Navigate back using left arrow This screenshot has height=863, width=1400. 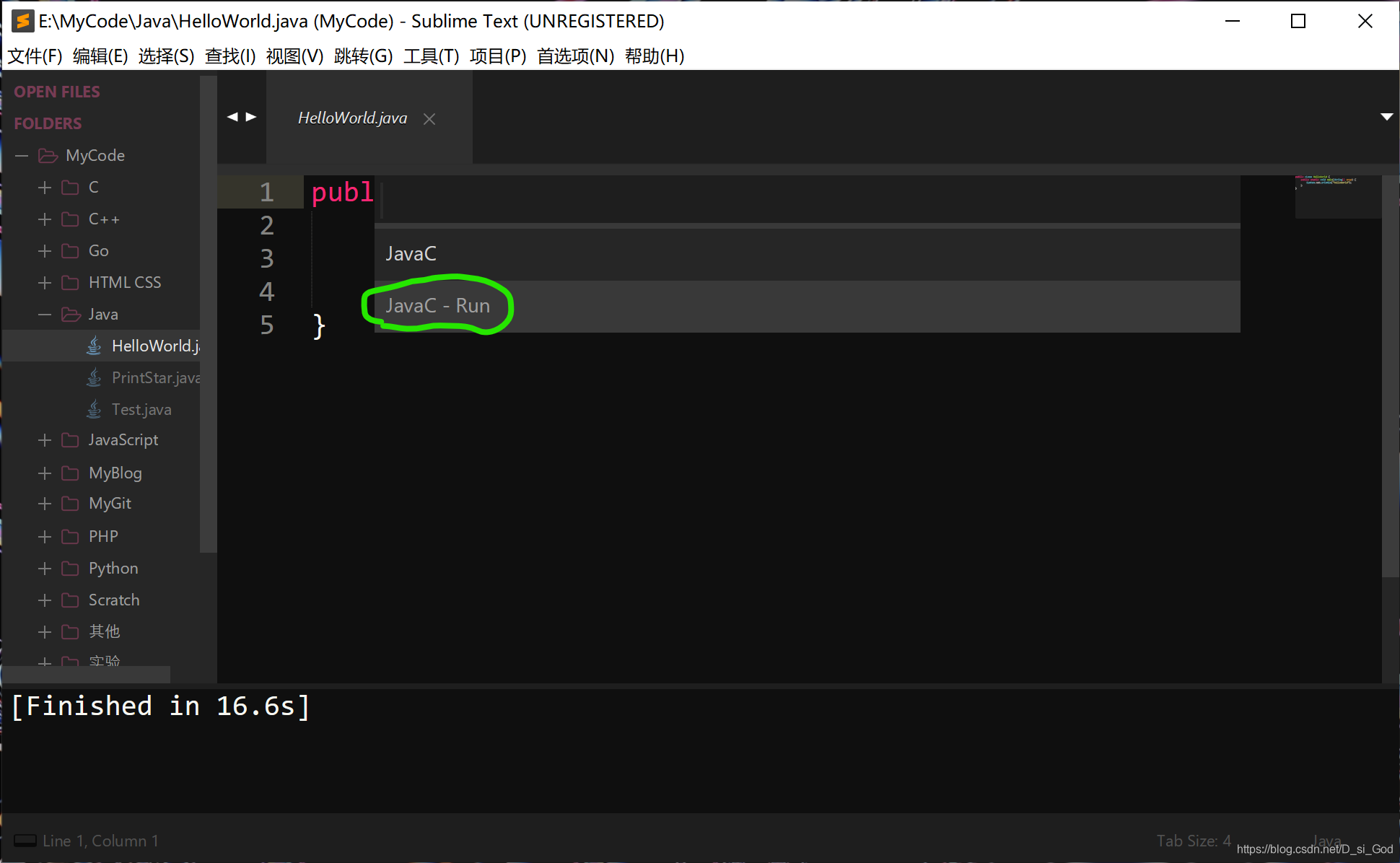tap(232, 117)
